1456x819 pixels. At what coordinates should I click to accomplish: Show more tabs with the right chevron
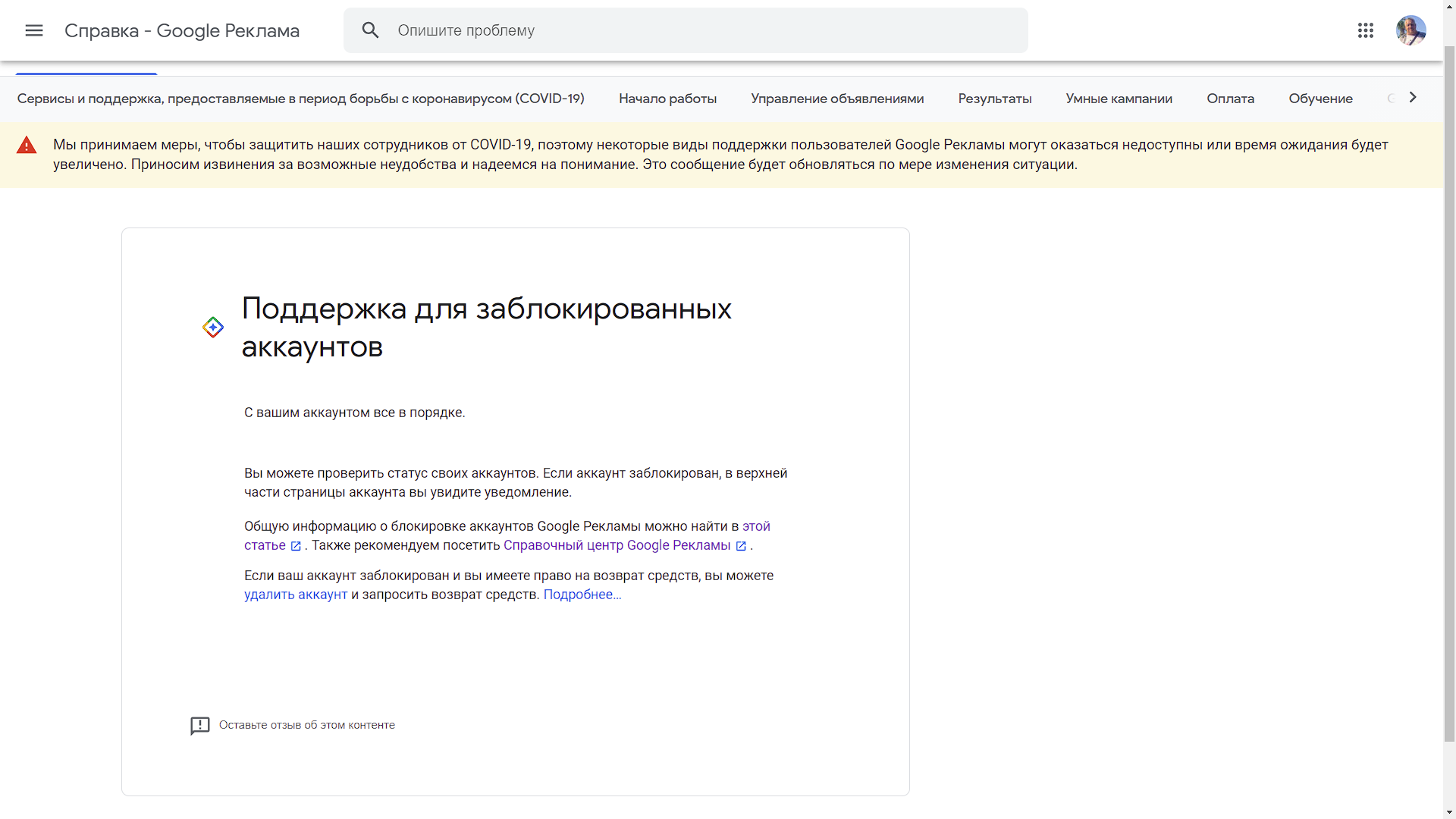click(1413, 97)
